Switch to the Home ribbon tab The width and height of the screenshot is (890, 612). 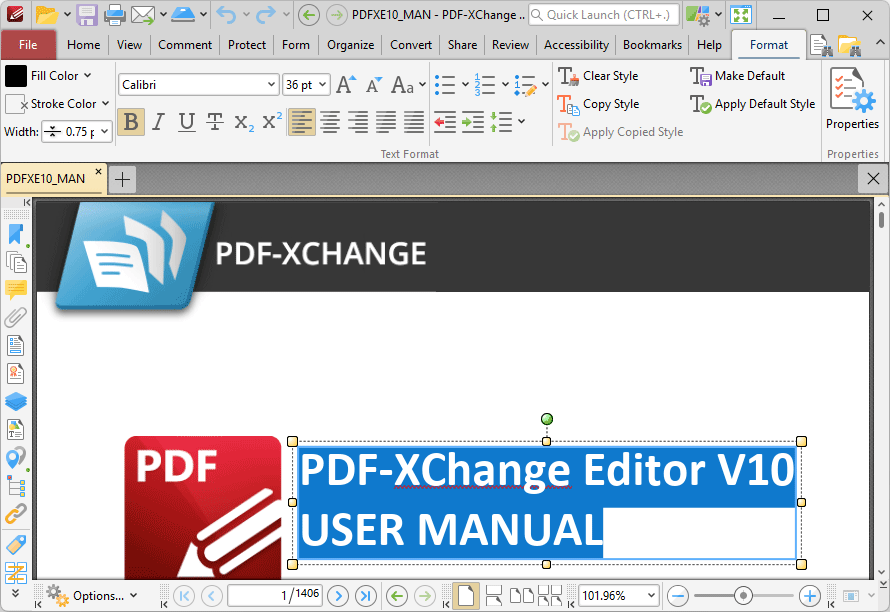(x=83, y=45)
